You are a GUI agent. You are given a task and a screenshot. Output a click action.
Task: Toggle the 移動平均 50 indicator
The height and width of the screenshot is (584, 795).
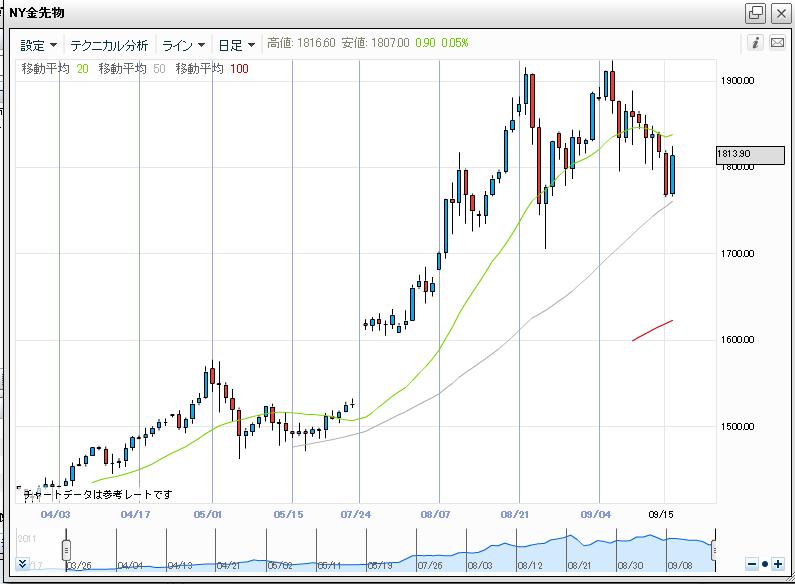point(132,69)
